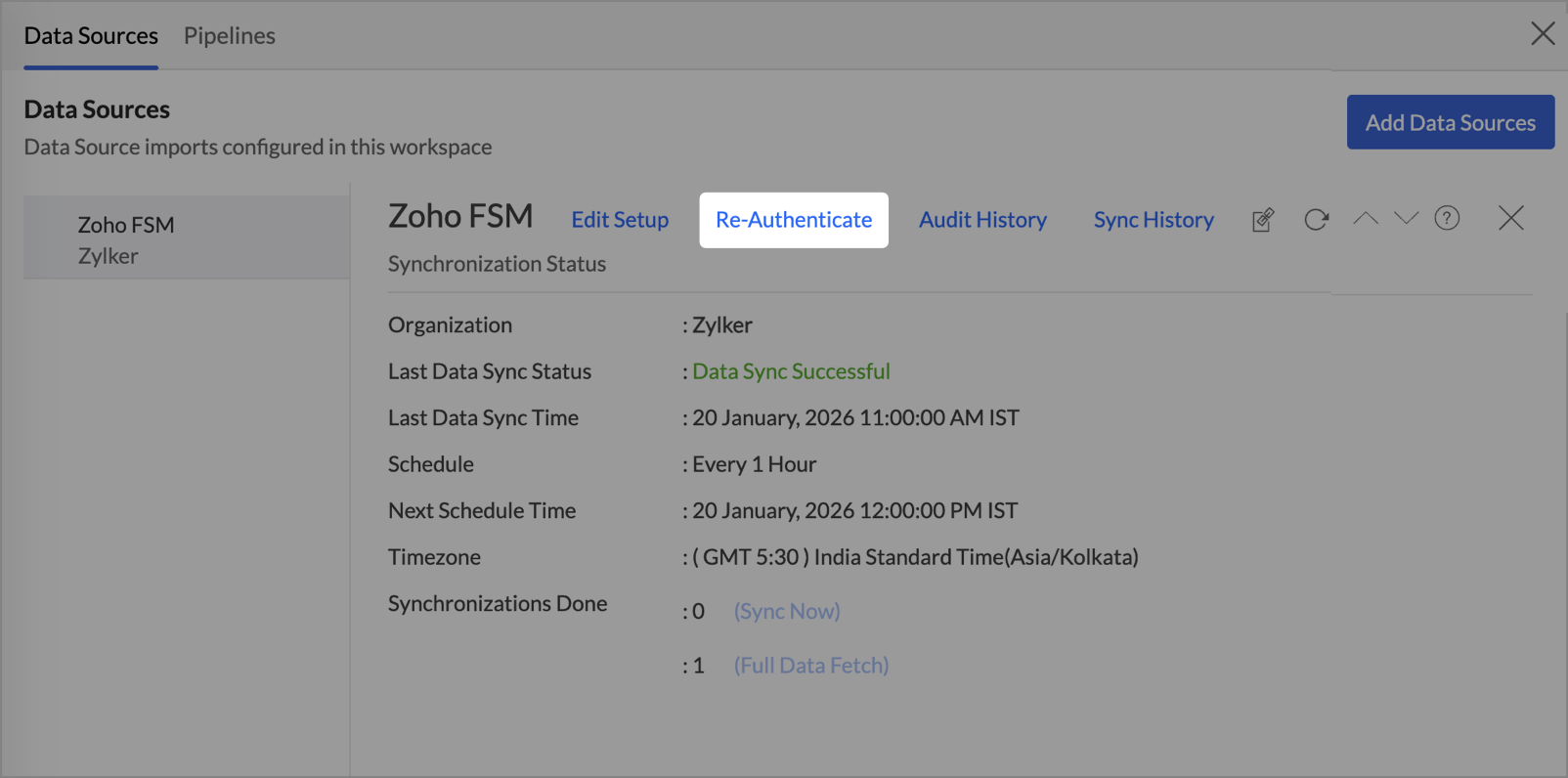Image resolution: width=1568 pixels, height=778 pixels.
Task: Open the Sync History link
Action: pyautogui.click(x=1154, y=220)
